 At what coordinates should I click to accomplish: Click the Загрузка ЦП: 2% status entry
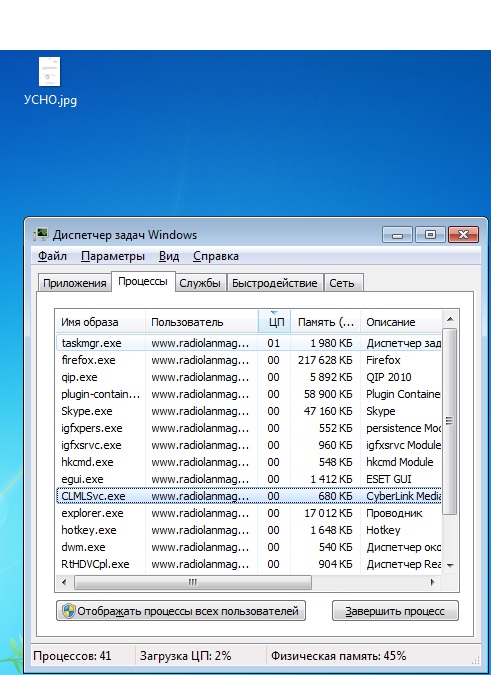[185, 656]
